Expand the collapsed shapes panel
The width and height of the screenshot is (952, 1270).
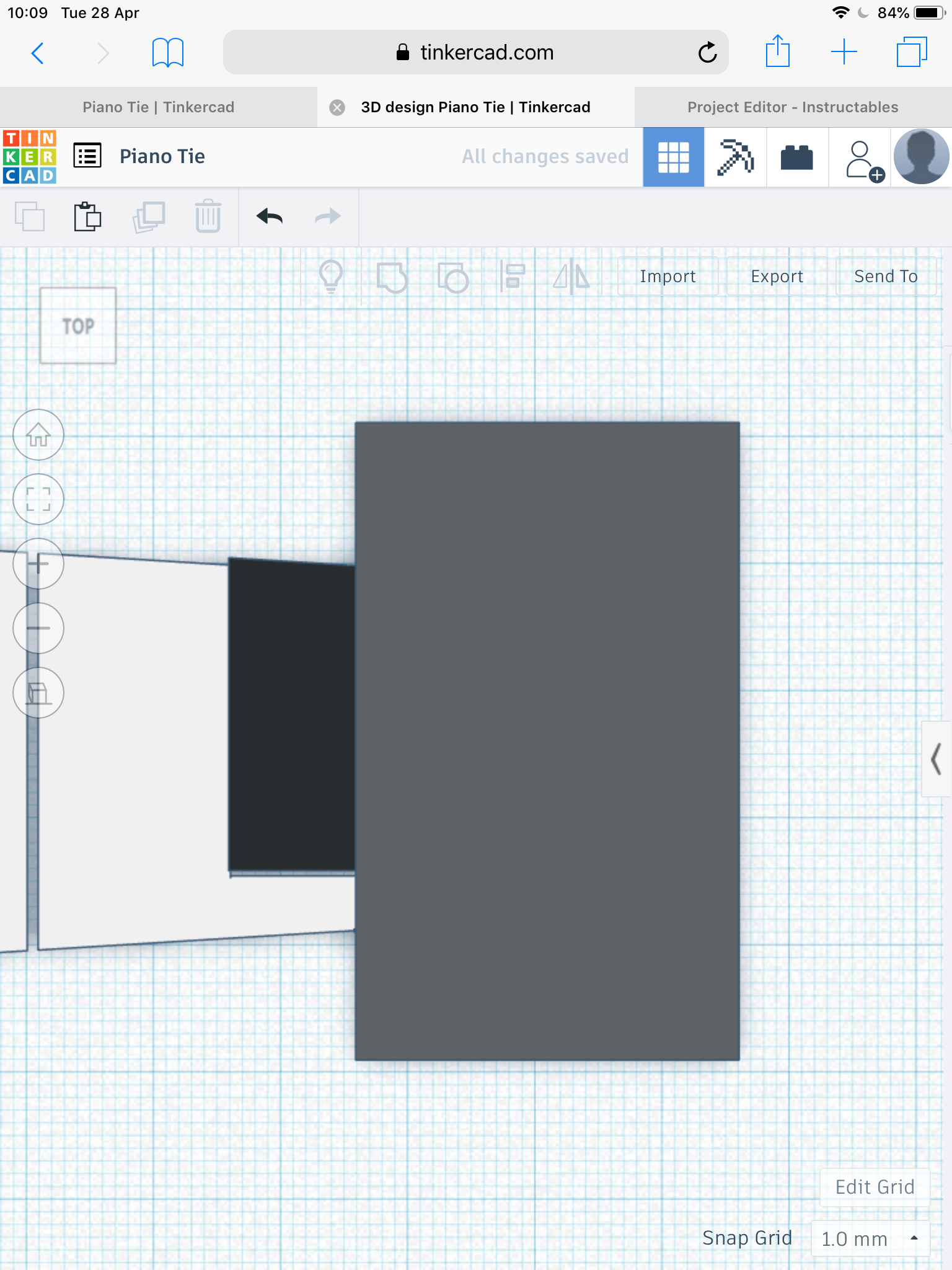[x=937, y=759]
